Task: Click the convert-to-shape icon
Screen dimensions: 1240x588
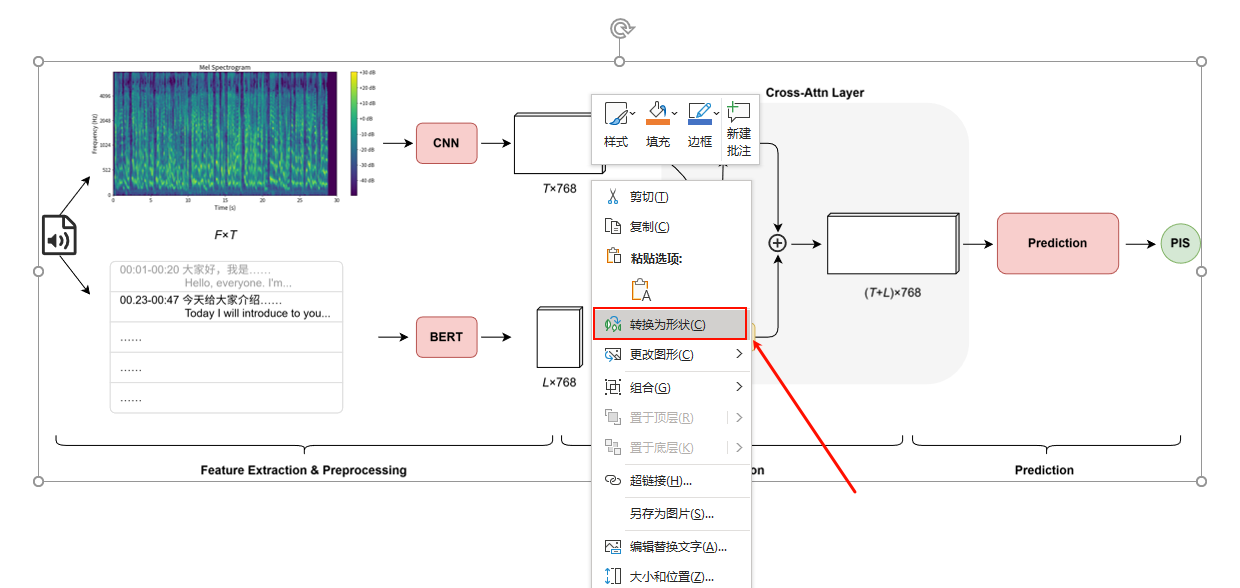Action: [613, 324]
